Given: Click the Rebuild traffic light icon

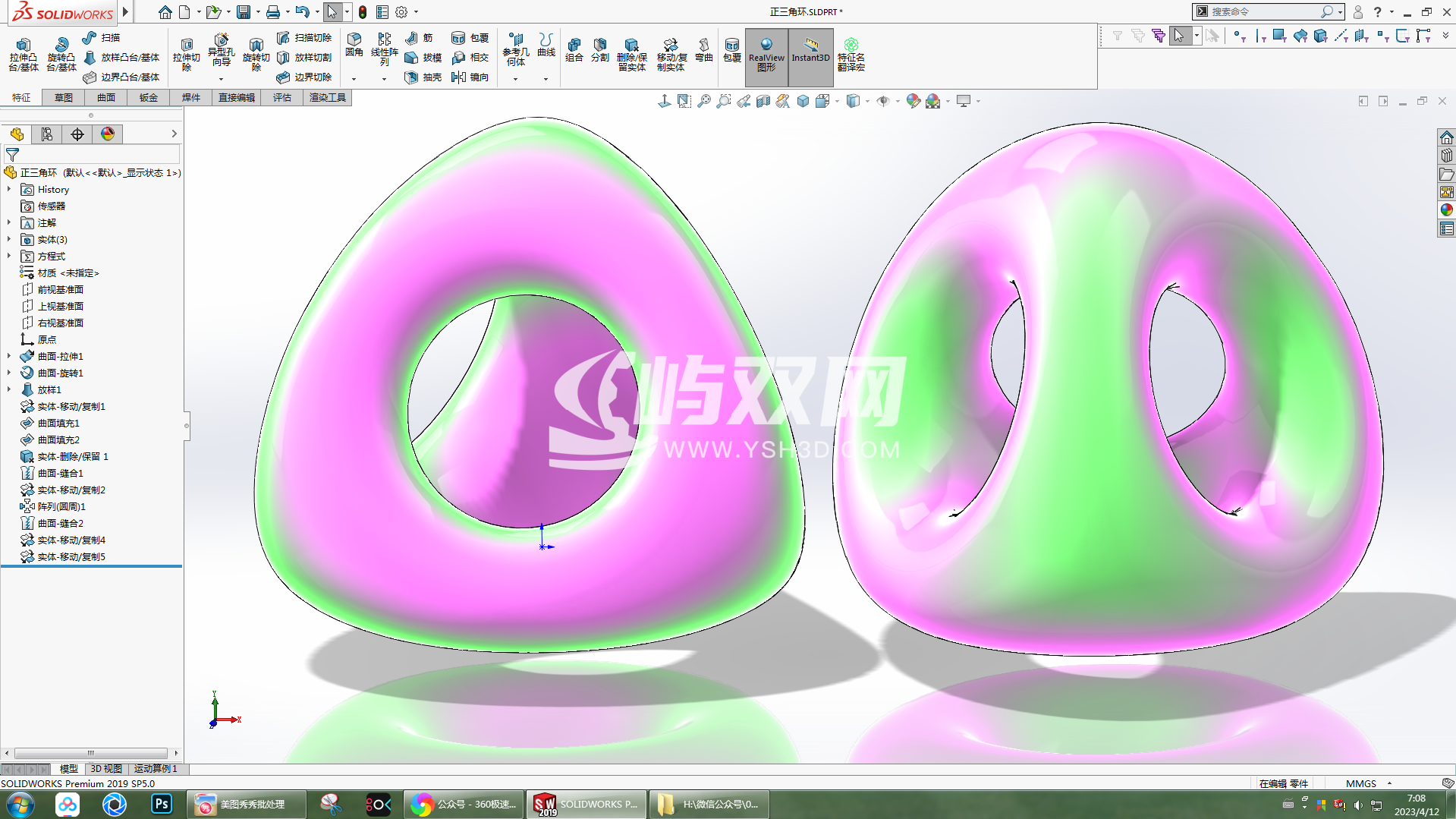Looking at the screenshot, I should click(363, 12).
